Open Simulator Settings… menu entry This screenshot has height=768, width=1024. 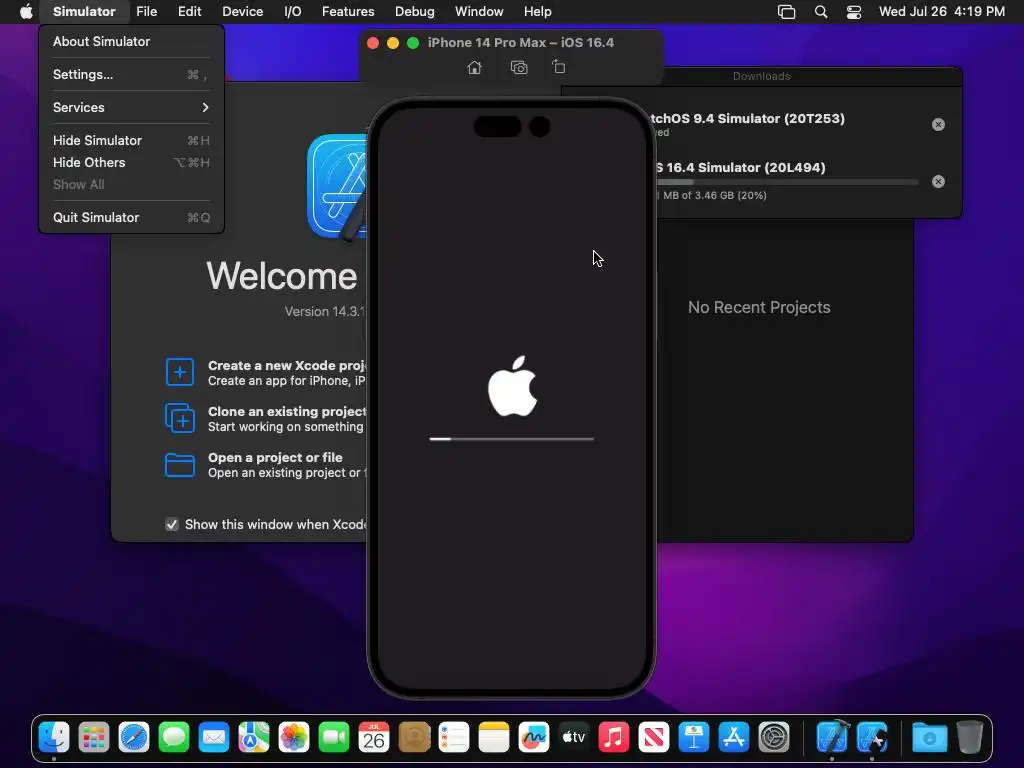pos(131,74)
